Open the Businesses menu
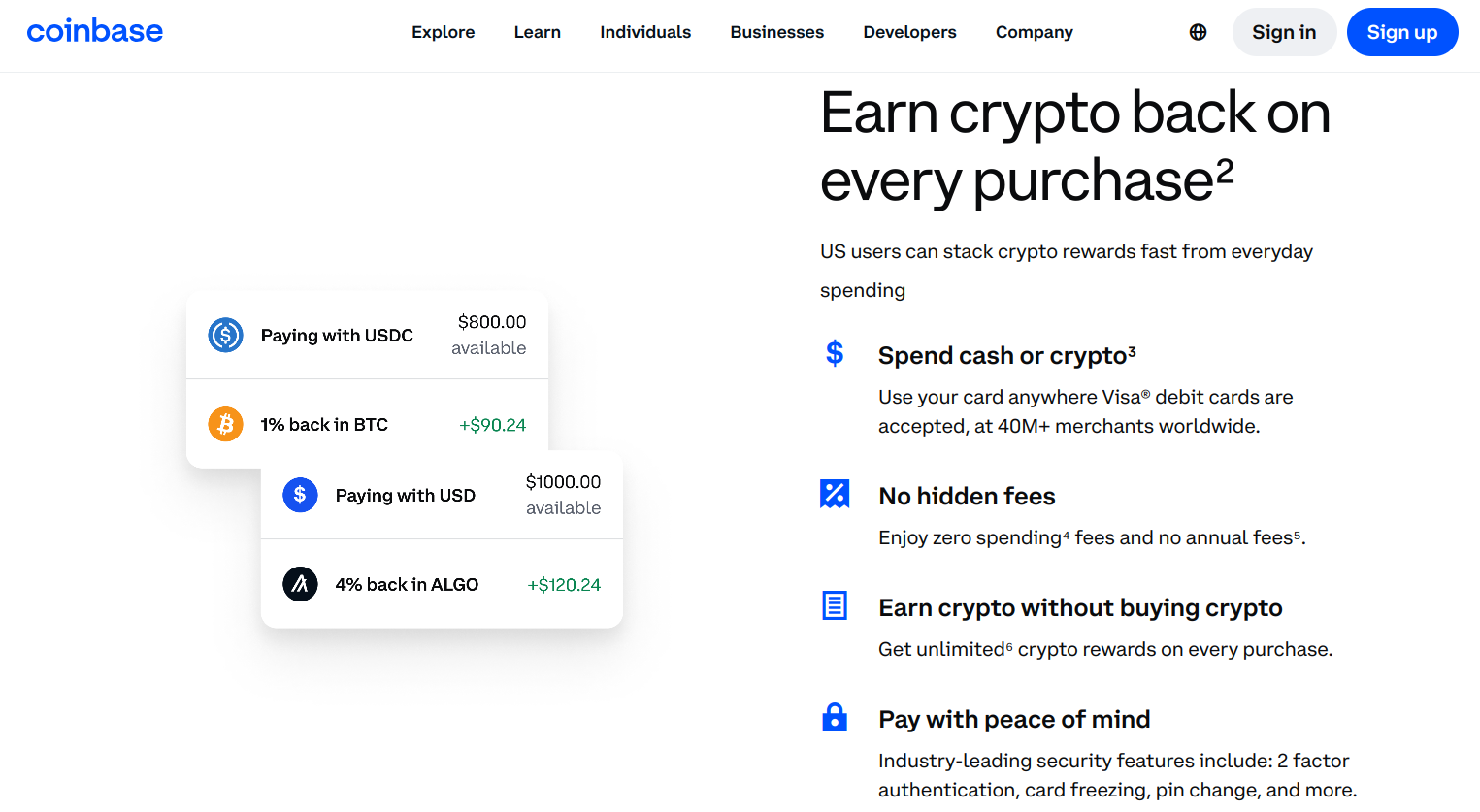The height and width of the screenshot is (812, 1480). coord(777,32)
